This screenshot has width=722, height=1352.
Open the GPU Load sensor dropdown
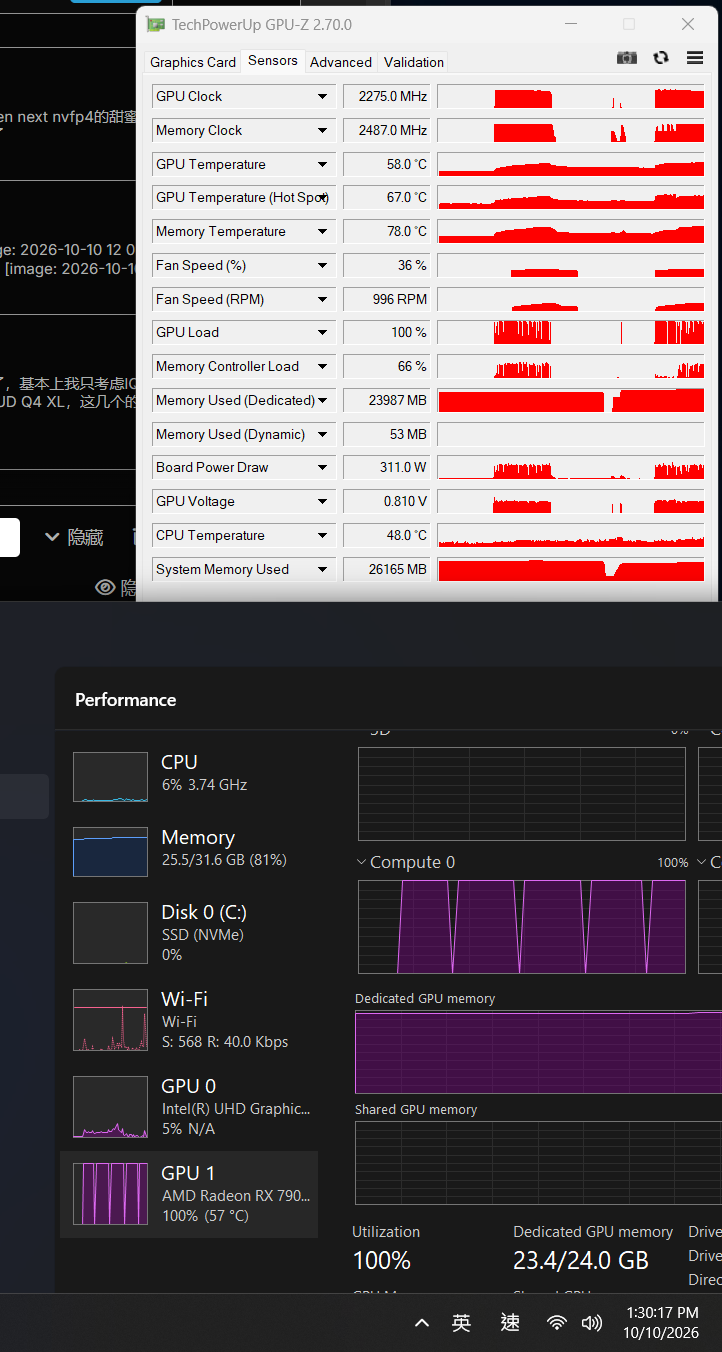323,332
